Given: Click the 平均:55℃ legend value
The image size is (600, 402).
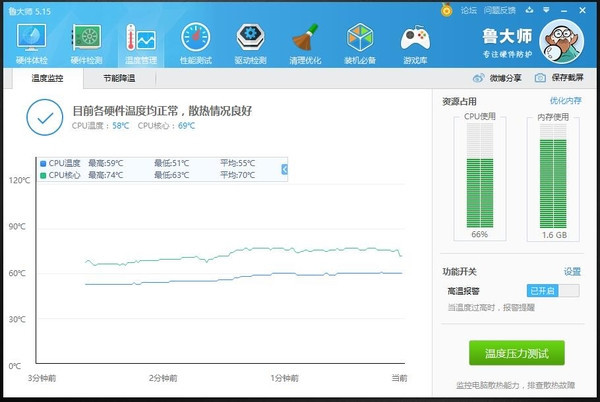Looking at the screenshot, I should point(237,163).
